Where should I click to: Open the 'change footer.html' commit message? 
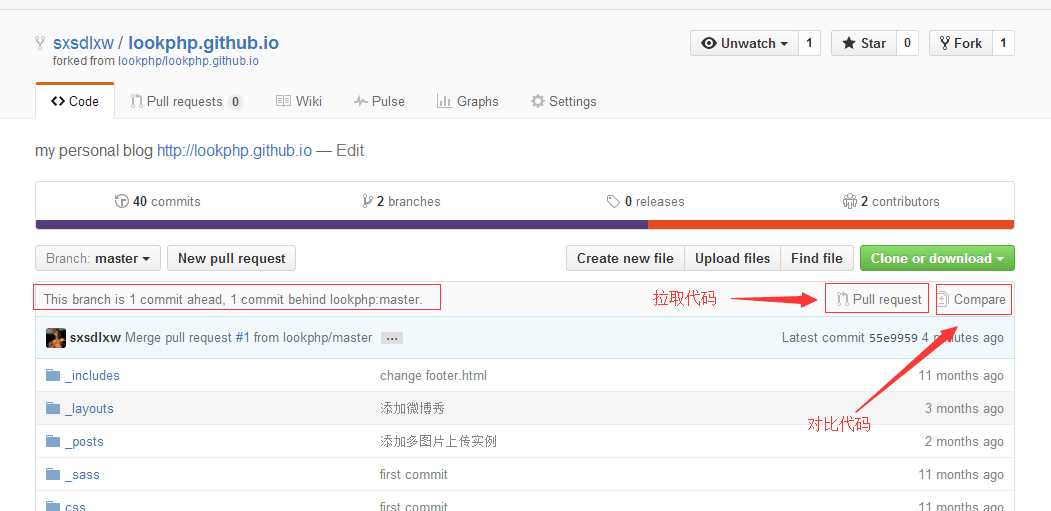(434, 376)
